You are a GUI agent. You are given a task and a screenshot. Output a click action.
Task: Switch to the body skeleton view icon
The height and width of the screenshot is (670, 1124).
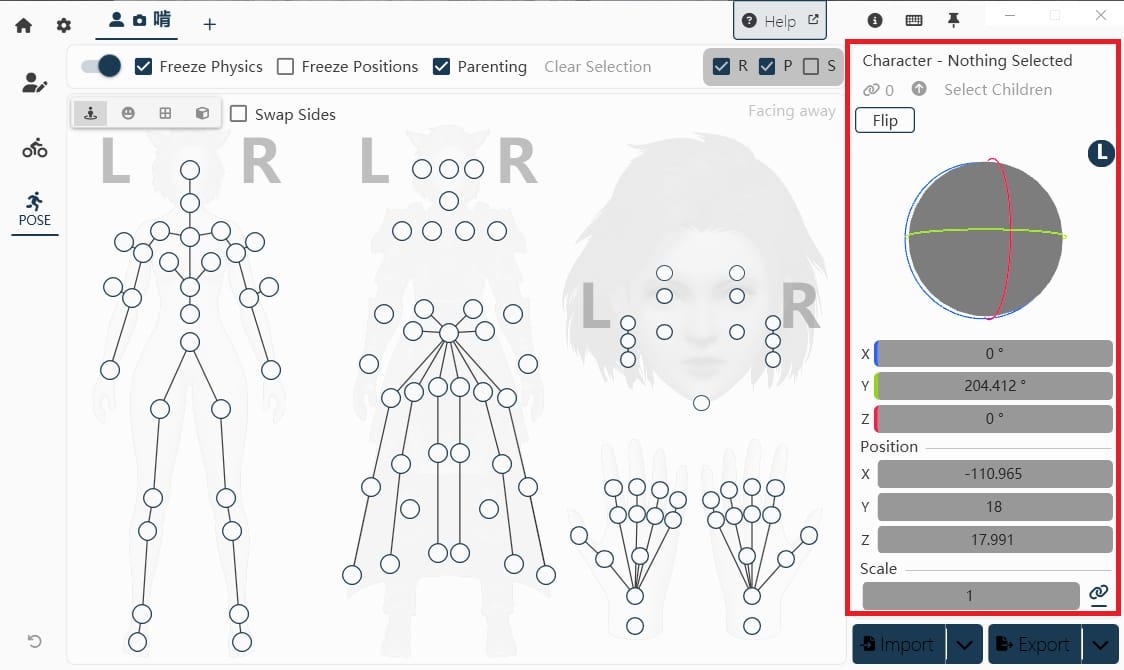coord(90,113)
